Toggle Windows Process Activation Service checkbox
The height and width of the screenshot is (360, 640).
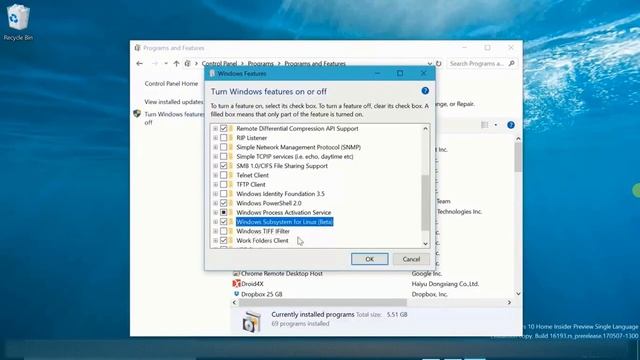tap(223, 212)
